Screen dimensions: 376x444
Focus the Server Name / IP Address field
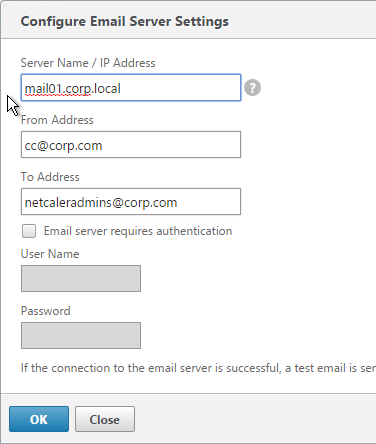point(131,88)
